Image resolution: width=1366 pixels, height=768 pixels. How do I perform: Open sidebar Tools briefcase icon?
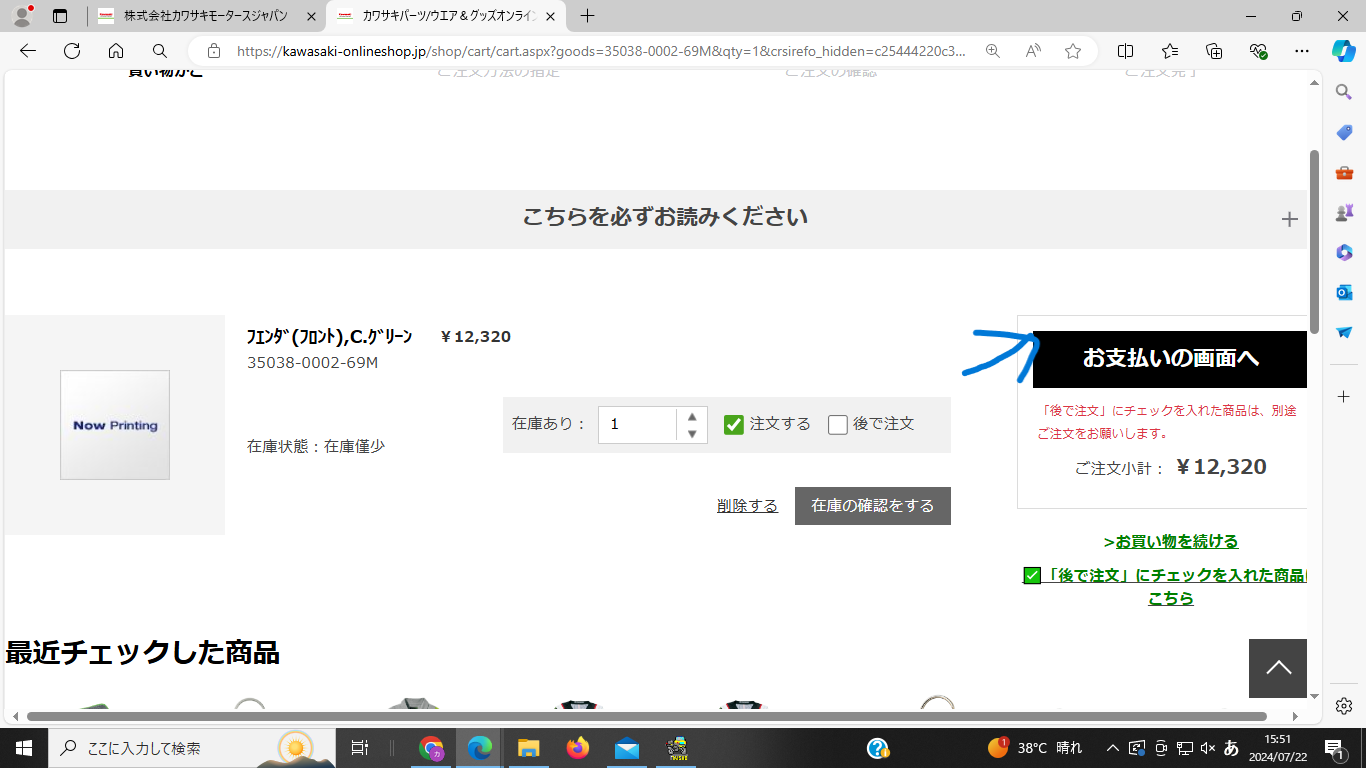pyautogui.click(x=1344, y=172)
